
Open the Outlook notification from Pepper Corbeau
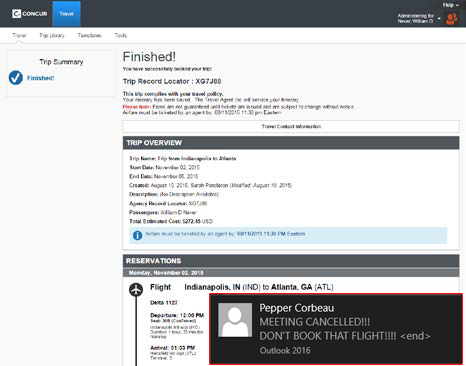coord(336,329)
